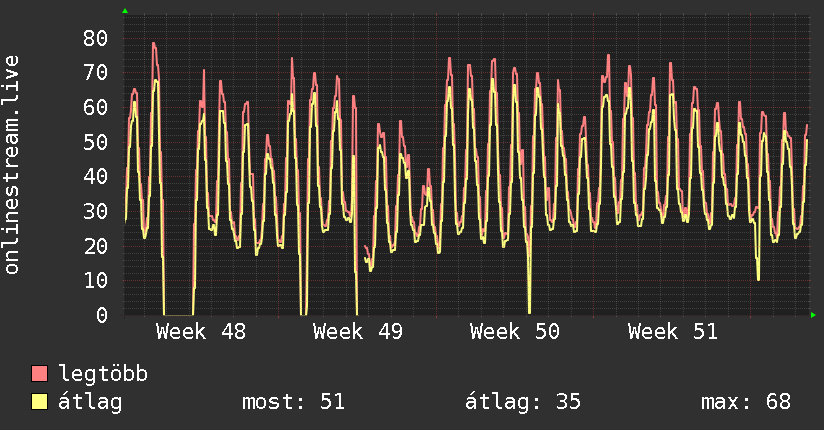The width and height of the screenshot is (824, 430).
Task: Click the green arrow ending the x-axis
Action: pos(813,315)
